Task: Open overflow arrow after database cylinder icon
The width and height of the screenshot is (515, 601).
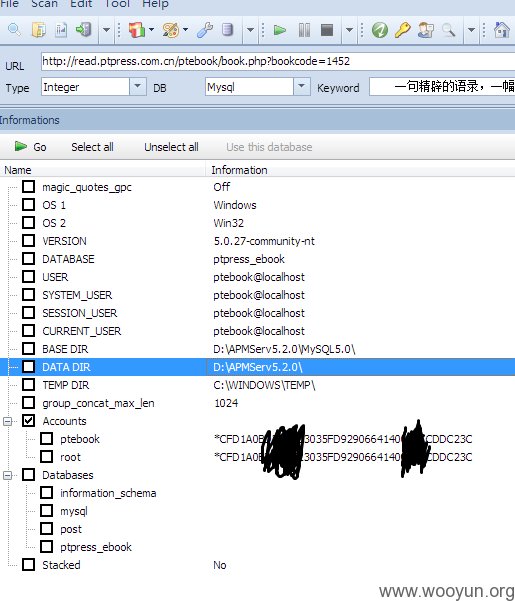Action: coord(250,30)
